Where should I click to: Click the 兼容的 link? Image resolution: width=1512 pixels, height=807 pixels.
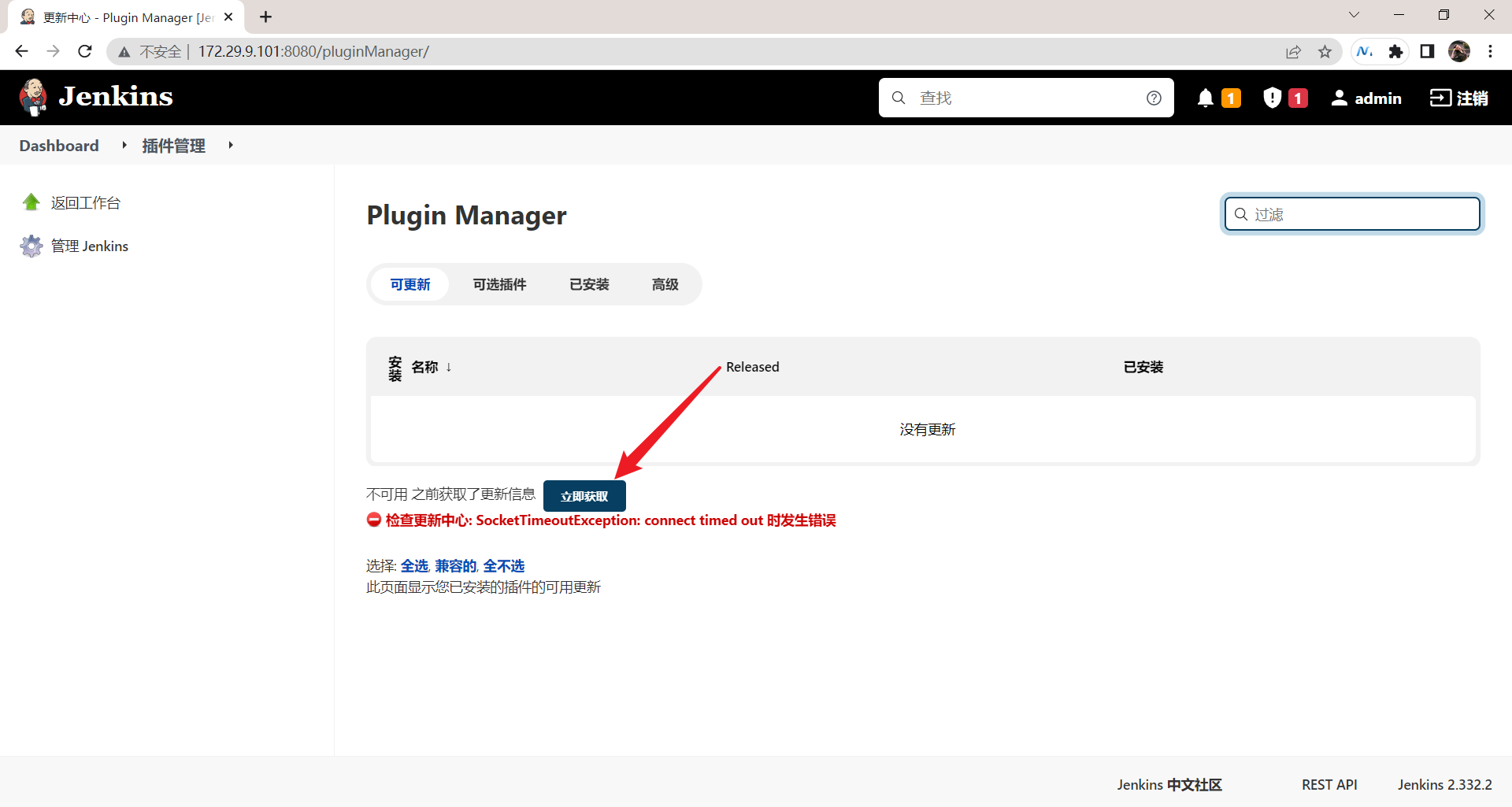tap(456, 566)
